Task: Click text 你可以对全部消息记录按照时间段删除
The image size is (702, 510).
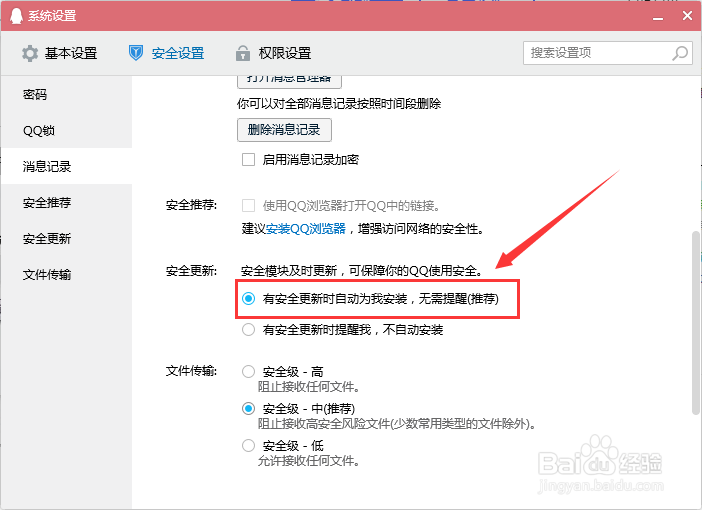Action: (339, 104)
